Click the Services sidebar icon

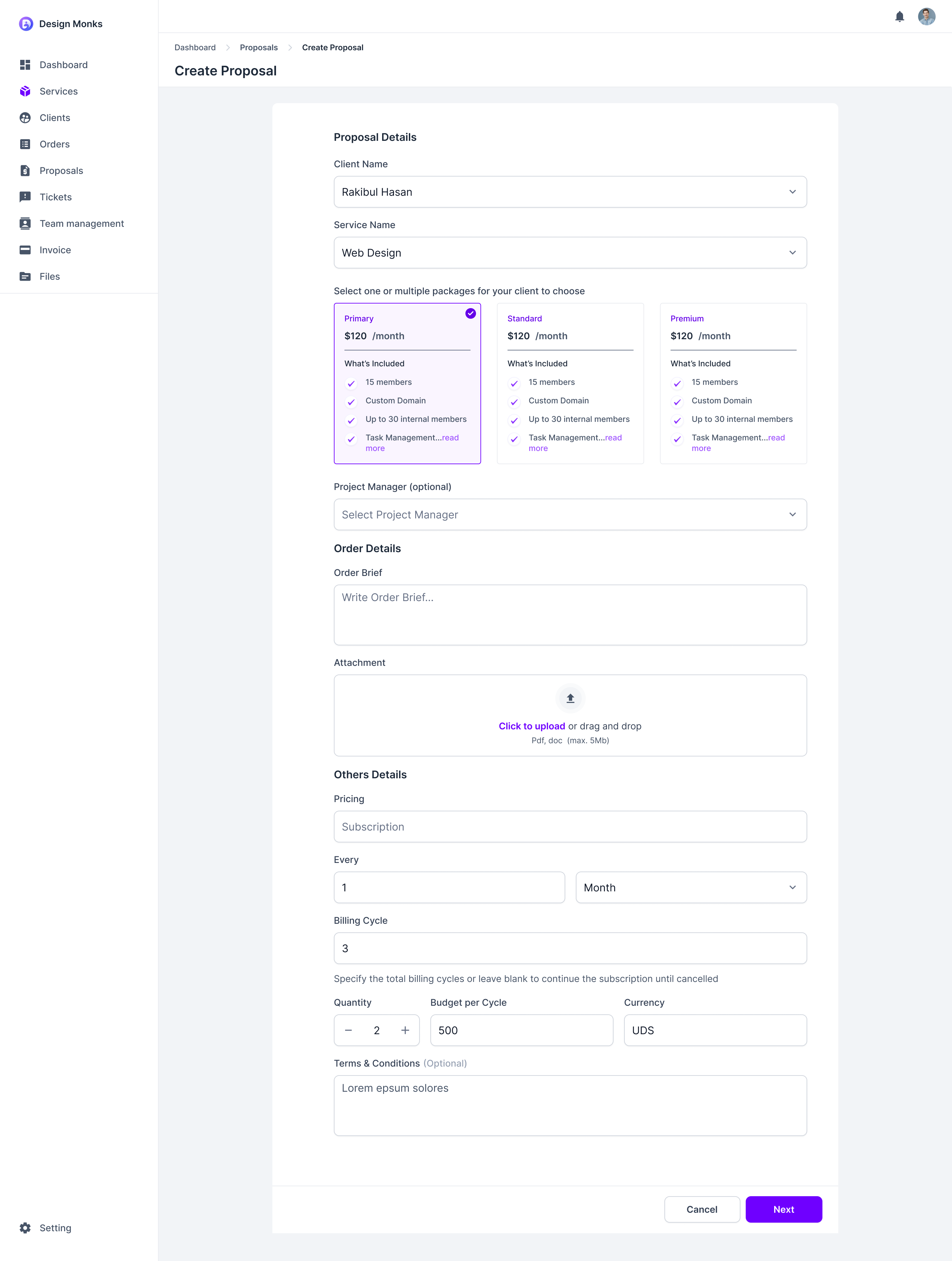point(25,91)
